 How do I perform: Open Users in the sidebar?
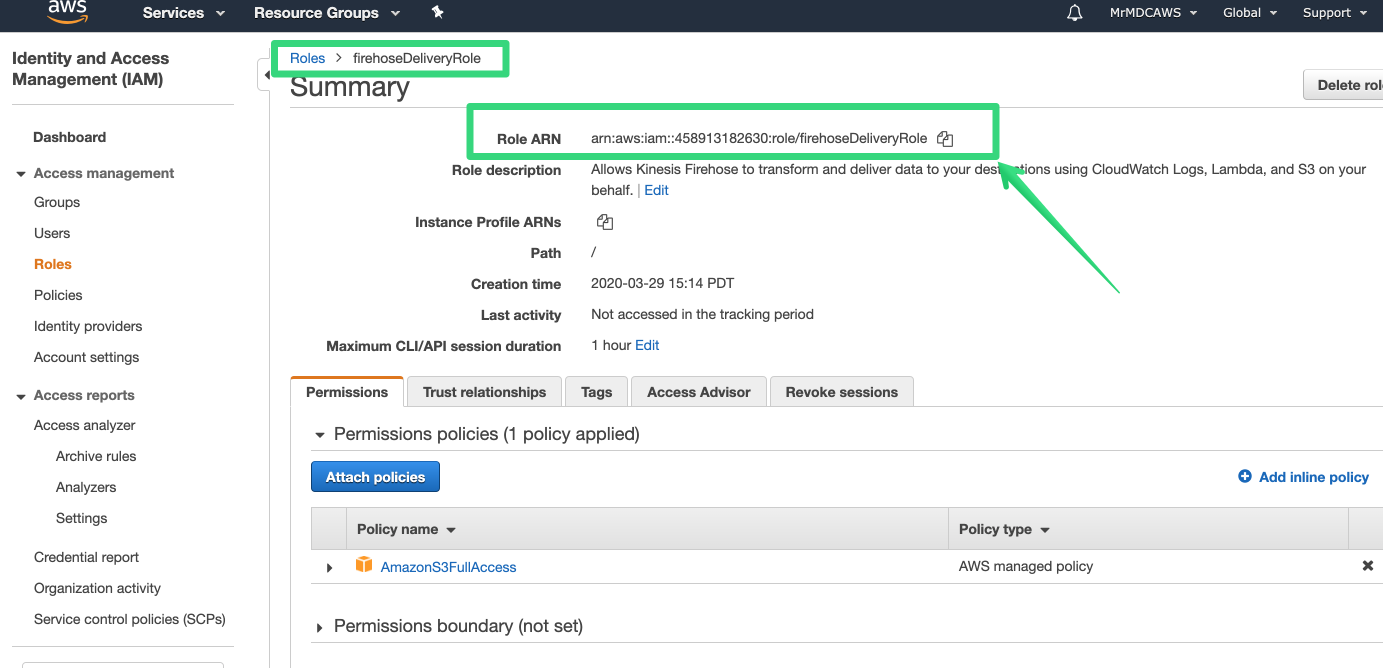[52, 233]
